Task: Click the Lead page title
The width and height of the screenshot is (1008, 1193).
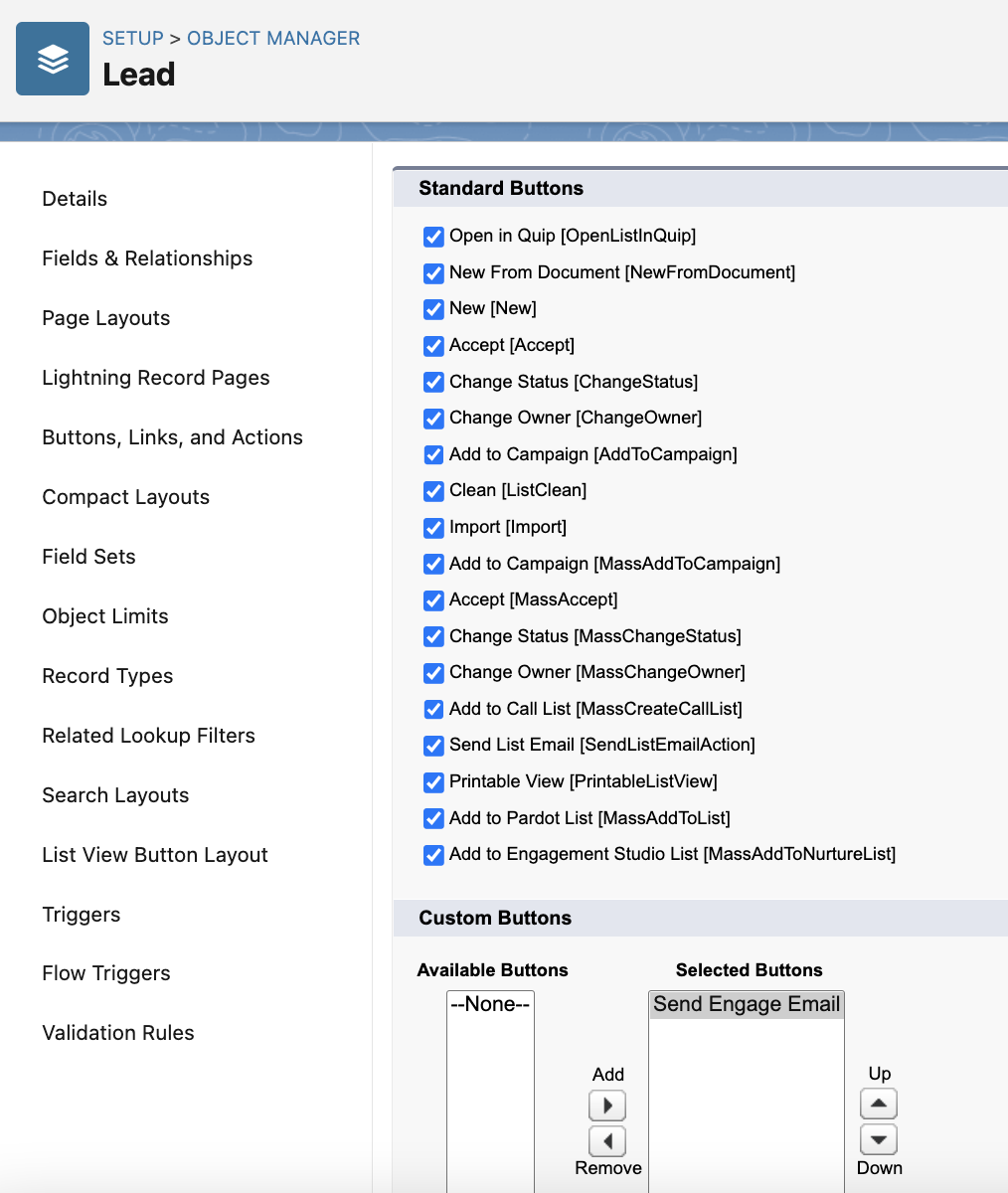Action: tap(139, 75)
